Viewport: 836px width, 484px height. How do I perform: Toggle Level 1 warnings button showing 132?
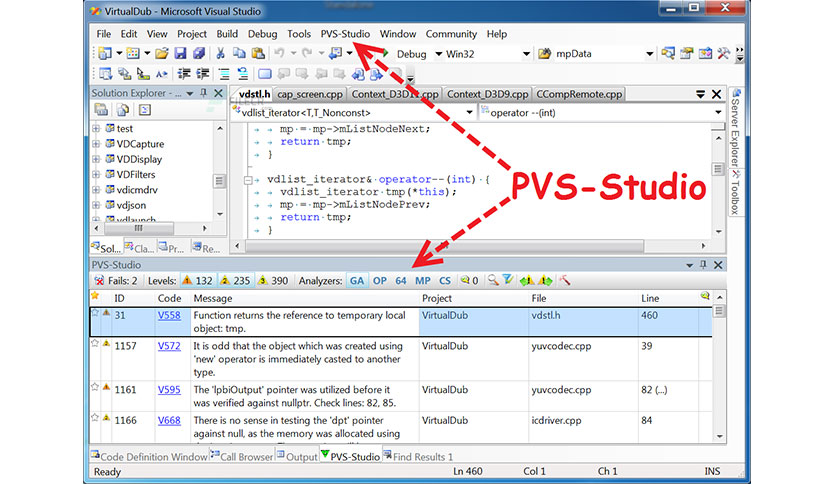[197, 280]
